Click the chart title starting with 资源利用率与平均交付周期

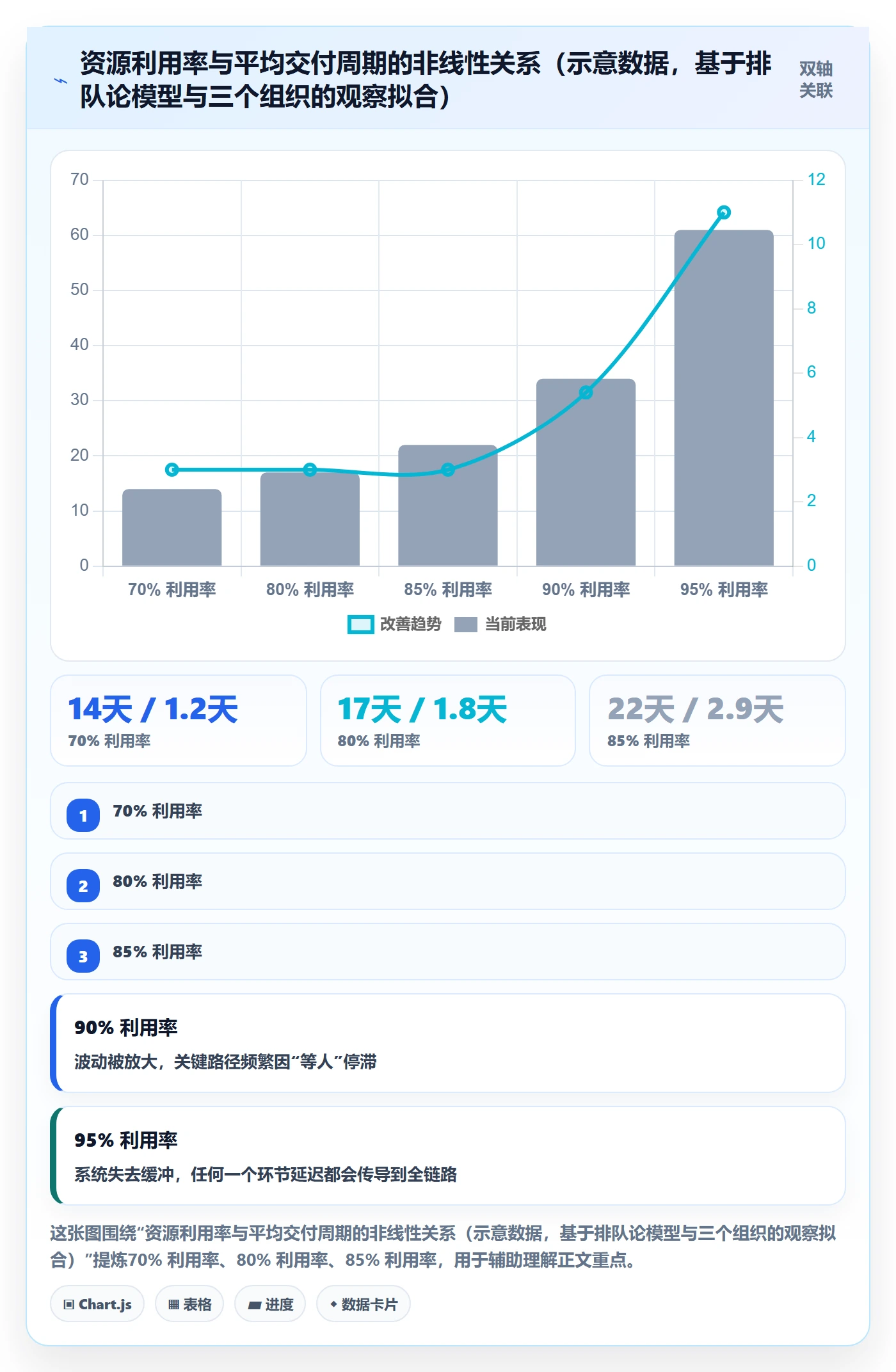[426, 80]
